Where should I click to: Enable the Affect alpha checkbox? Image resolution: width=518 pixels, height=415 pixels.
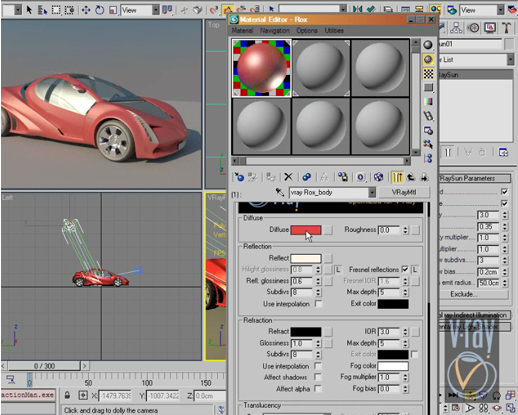[x=319, y=389]
